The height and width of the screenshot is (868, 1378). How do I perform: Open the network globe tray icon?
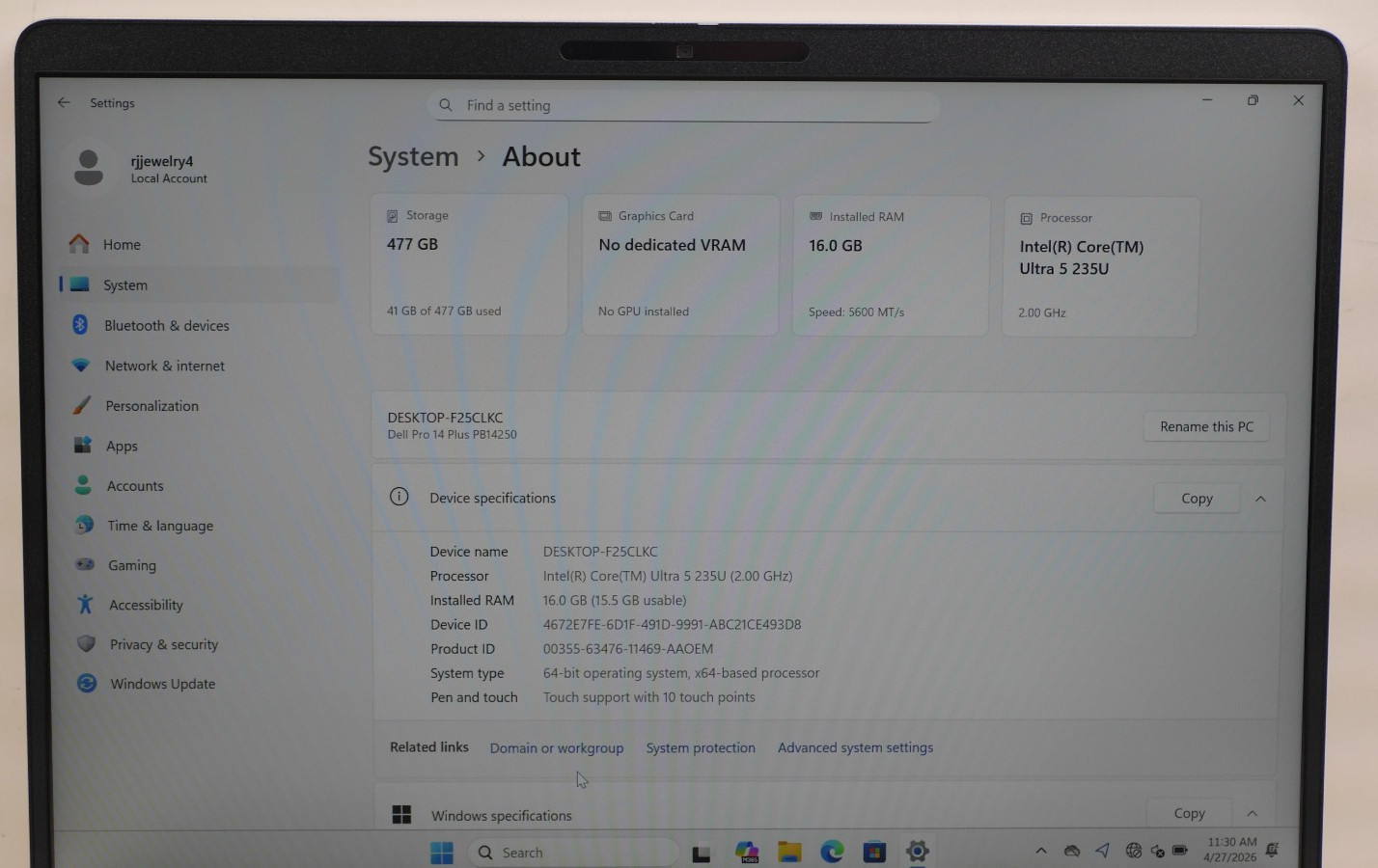click(1134, 850)
